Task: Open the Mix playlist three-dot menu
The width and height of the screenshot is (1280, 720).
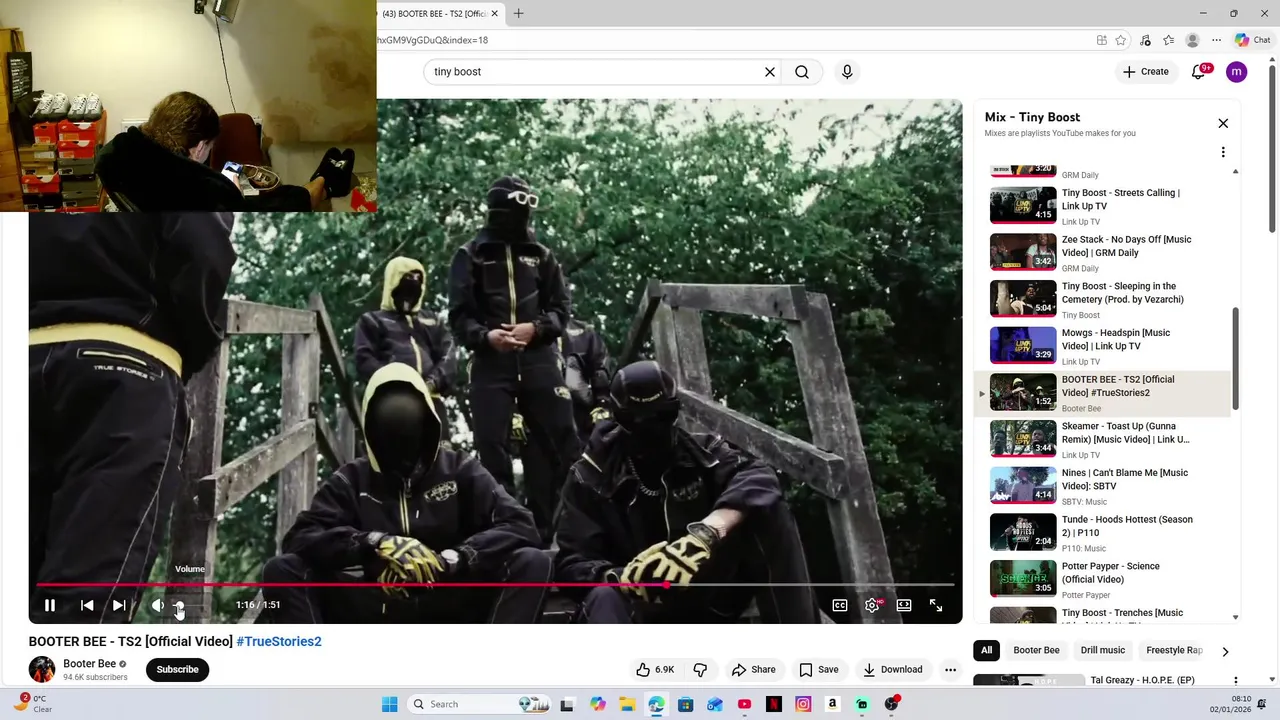Action: (1223, 152)
